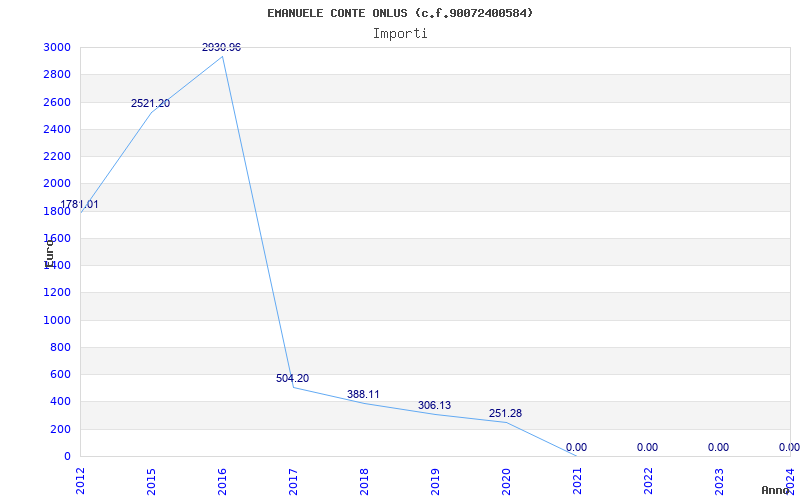Click the 2015 x-axis year label
800x500 pixels.
[x=151, y=481]
